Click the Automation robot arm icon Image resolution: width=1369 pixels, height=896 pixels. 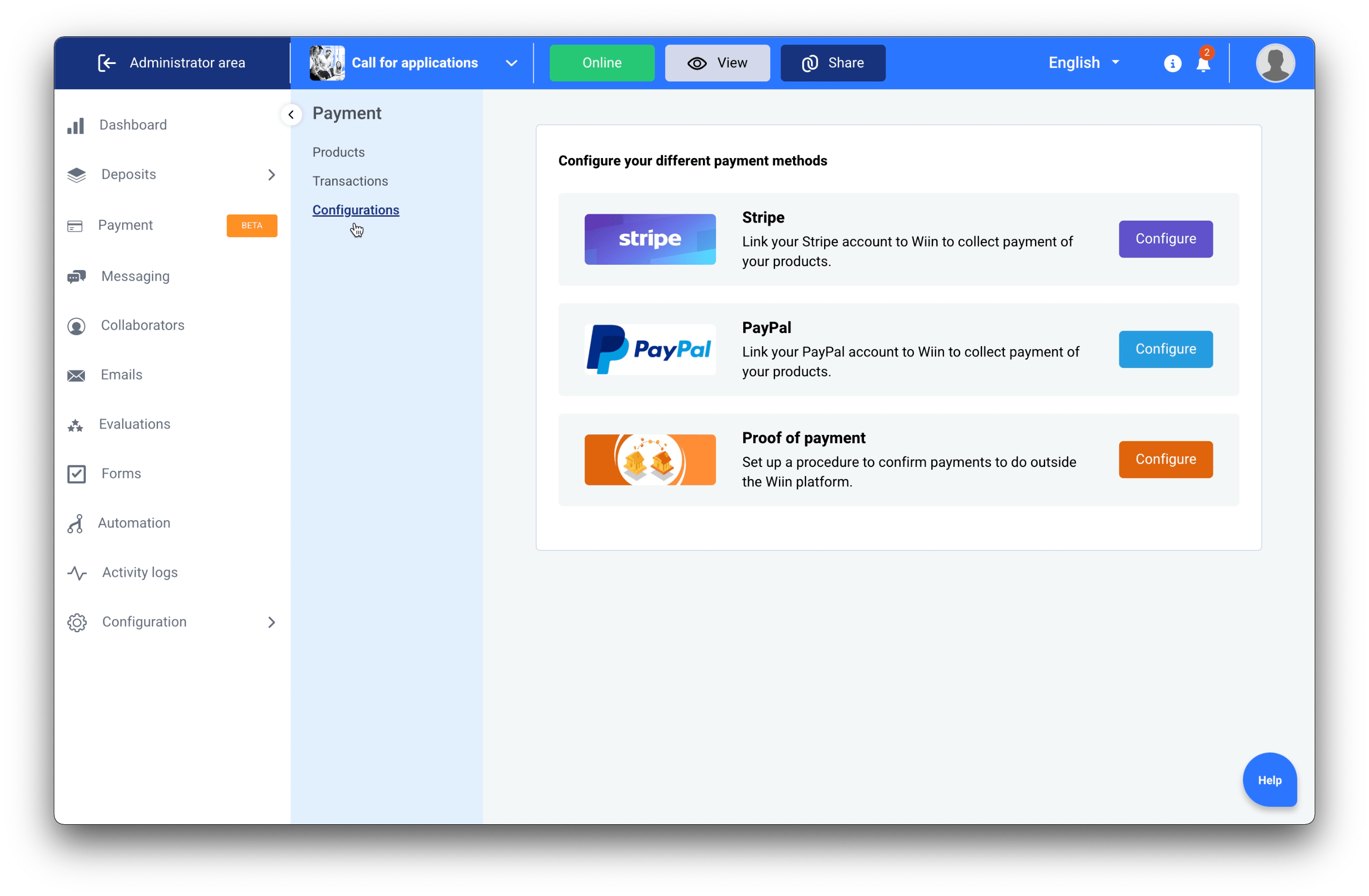75,523
